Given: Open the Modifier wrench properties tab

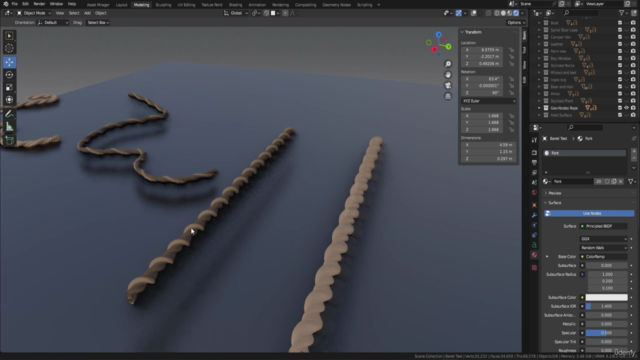Looking at the screenshot, I should coord(534,215).
